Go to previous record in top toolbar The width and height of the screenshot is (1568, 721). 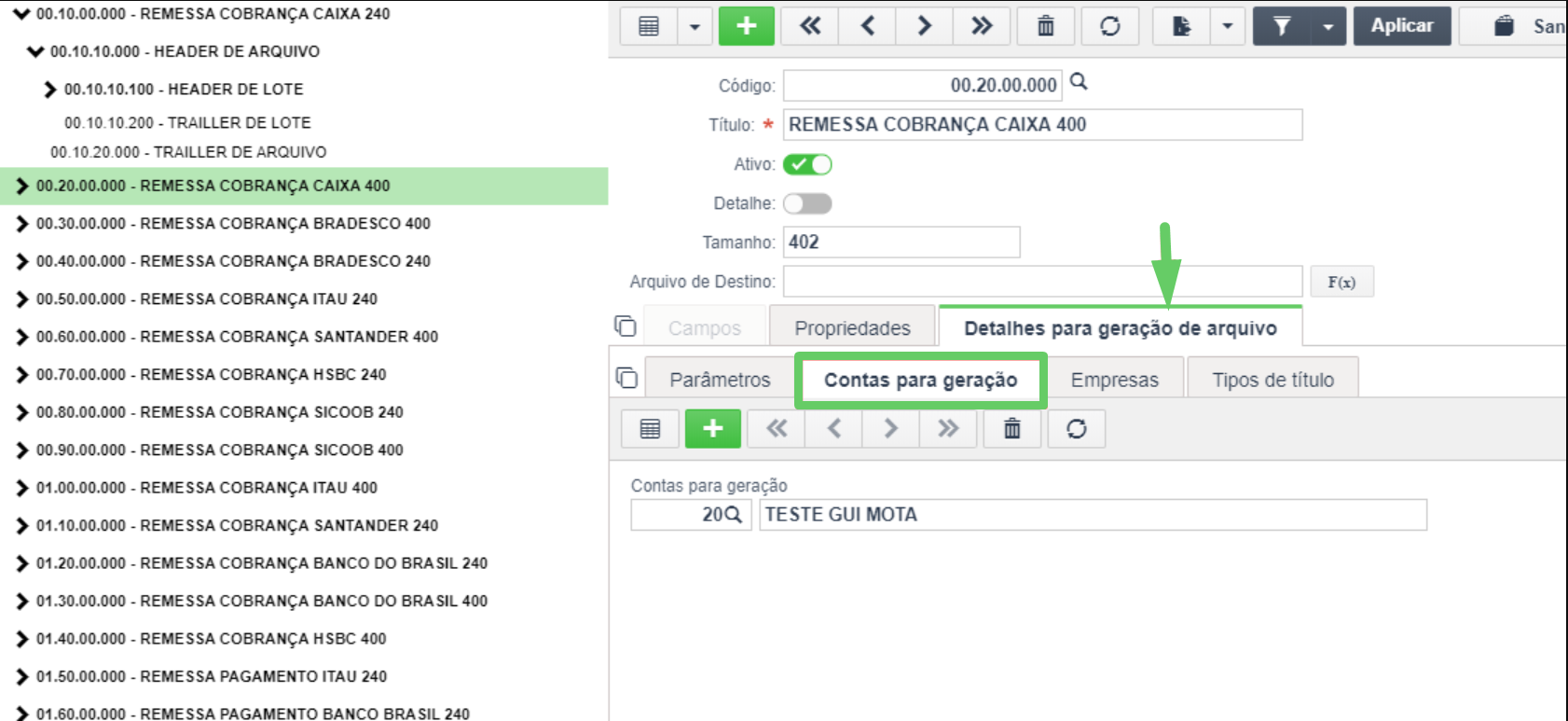[x=867, y=26]
